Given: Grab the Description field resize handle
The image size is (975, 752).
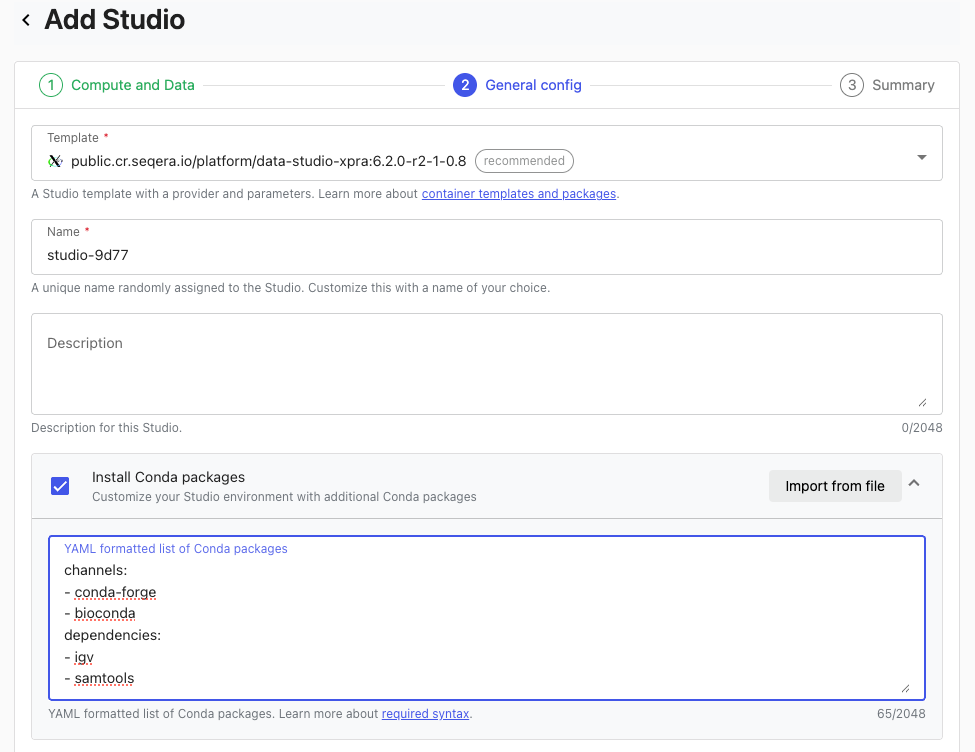Looking at the screenshot, I should [922, 402].
